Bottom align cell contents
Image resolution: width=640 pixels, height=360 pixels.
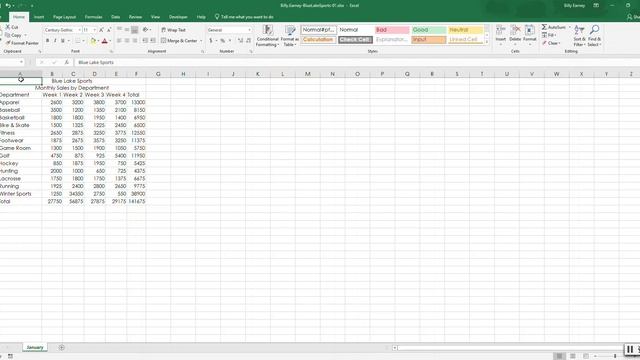(x=134, y=30)
